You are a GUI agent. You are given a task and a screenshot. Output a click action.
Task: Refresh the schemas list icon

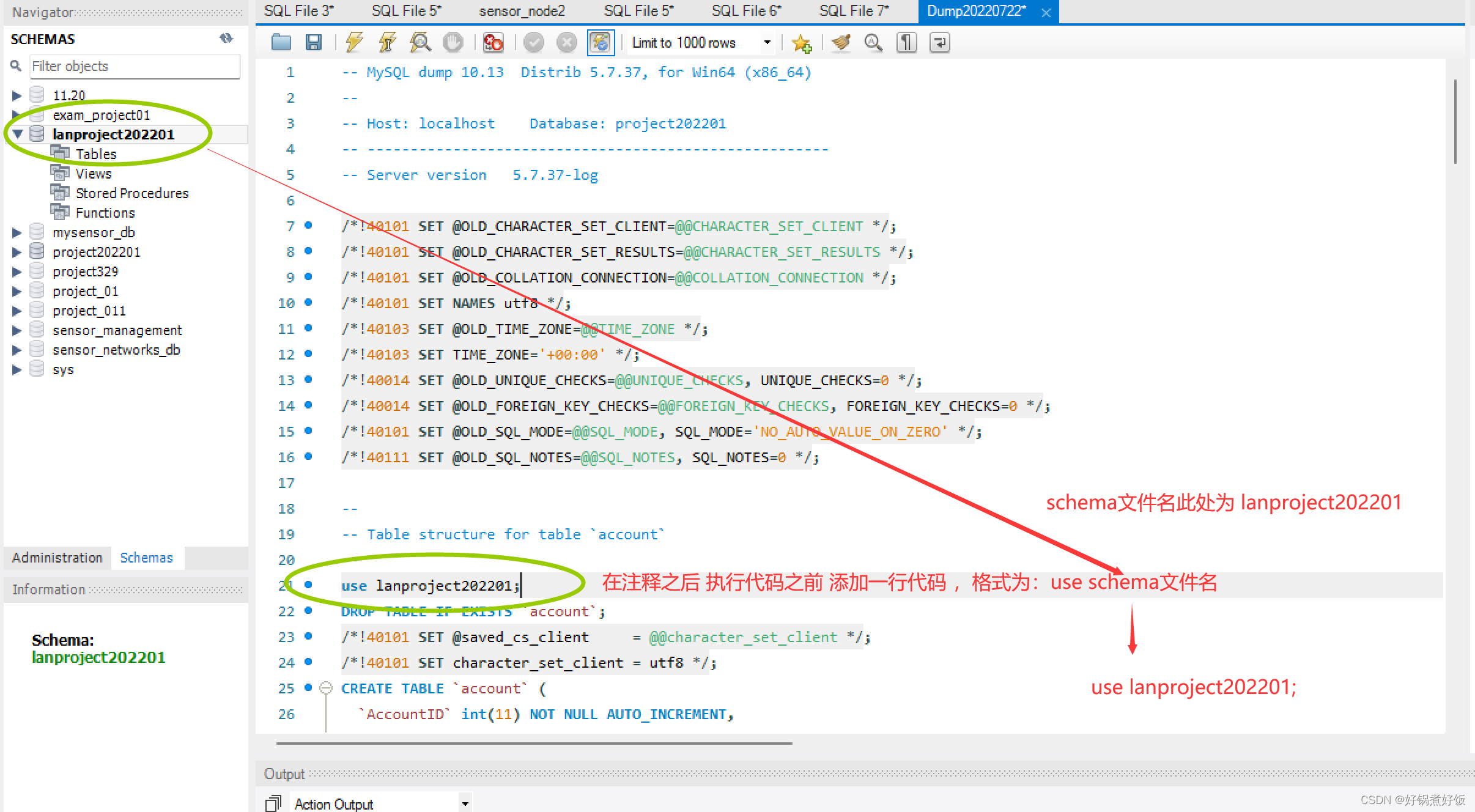226,39
